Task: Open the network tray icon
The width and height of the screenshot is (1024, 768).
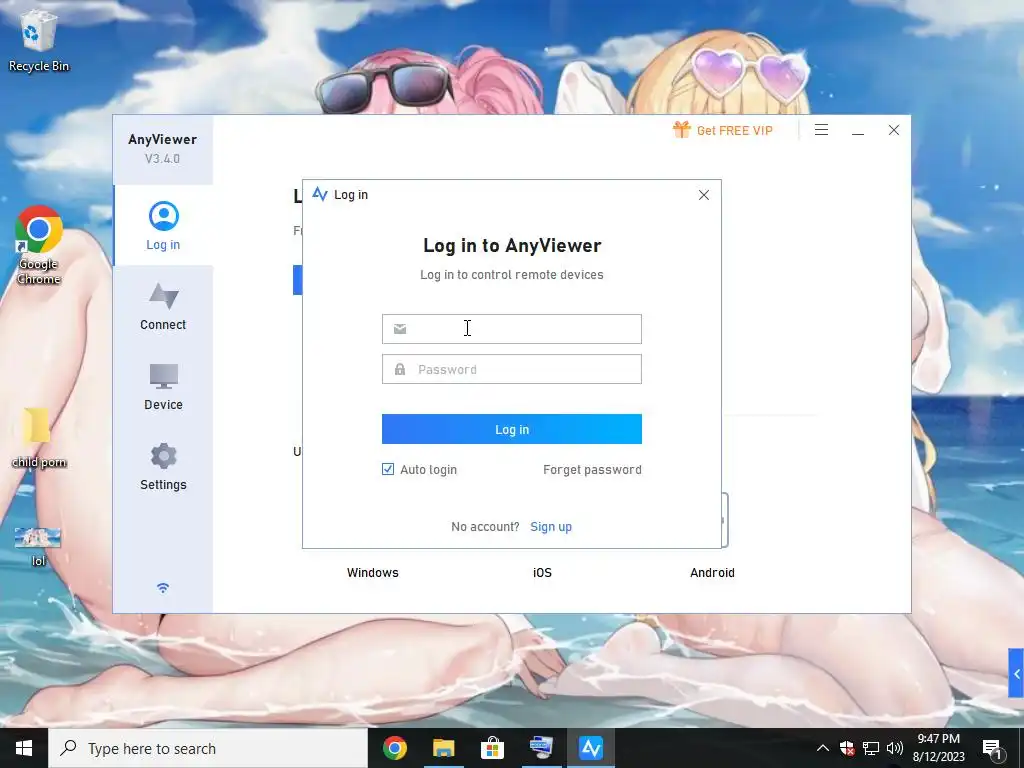Action: point(871,748)
